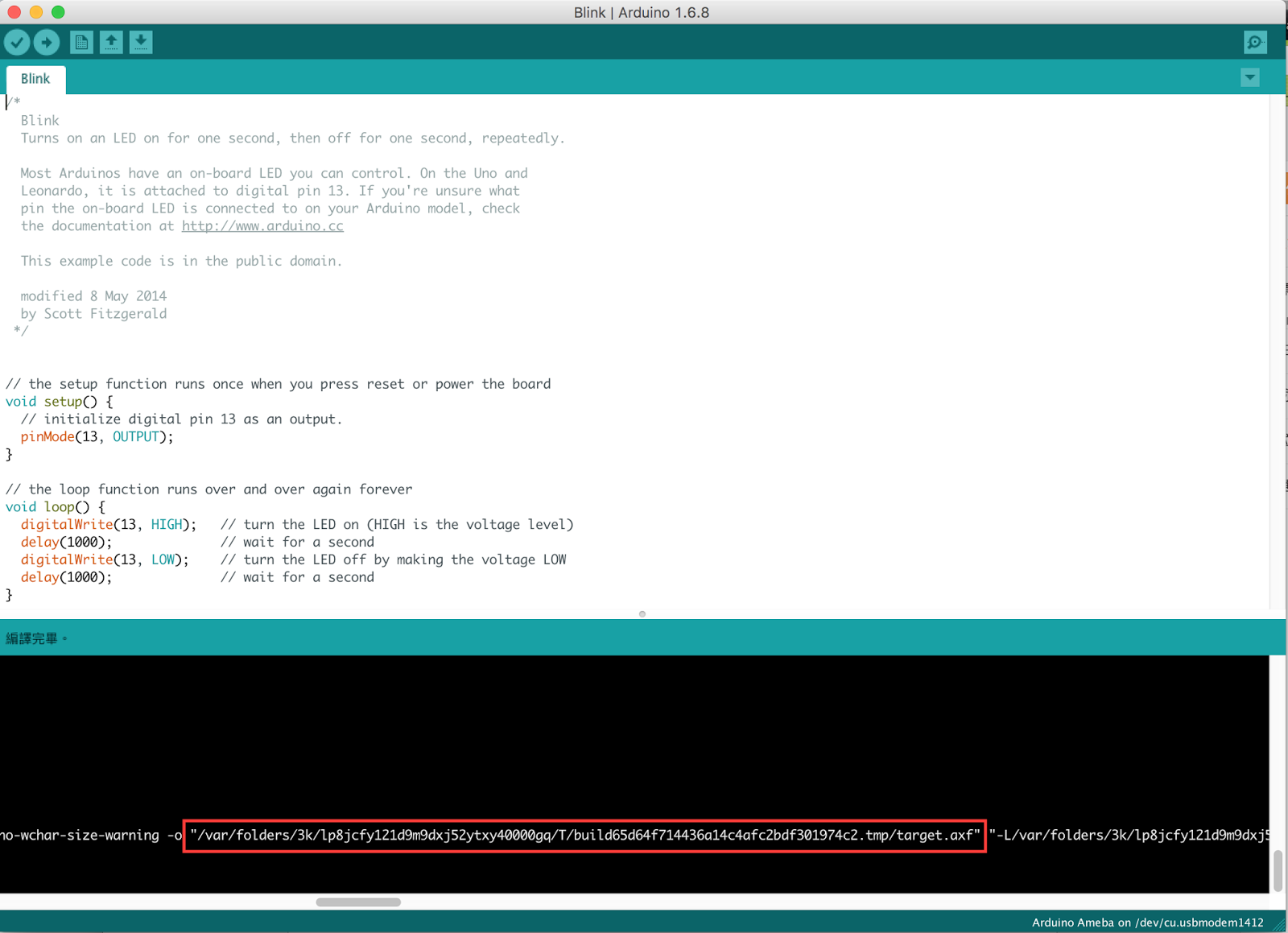Open an existing sketch
Image resolution: width=1288 pixels, height=933 pixels.
[111, 42]
